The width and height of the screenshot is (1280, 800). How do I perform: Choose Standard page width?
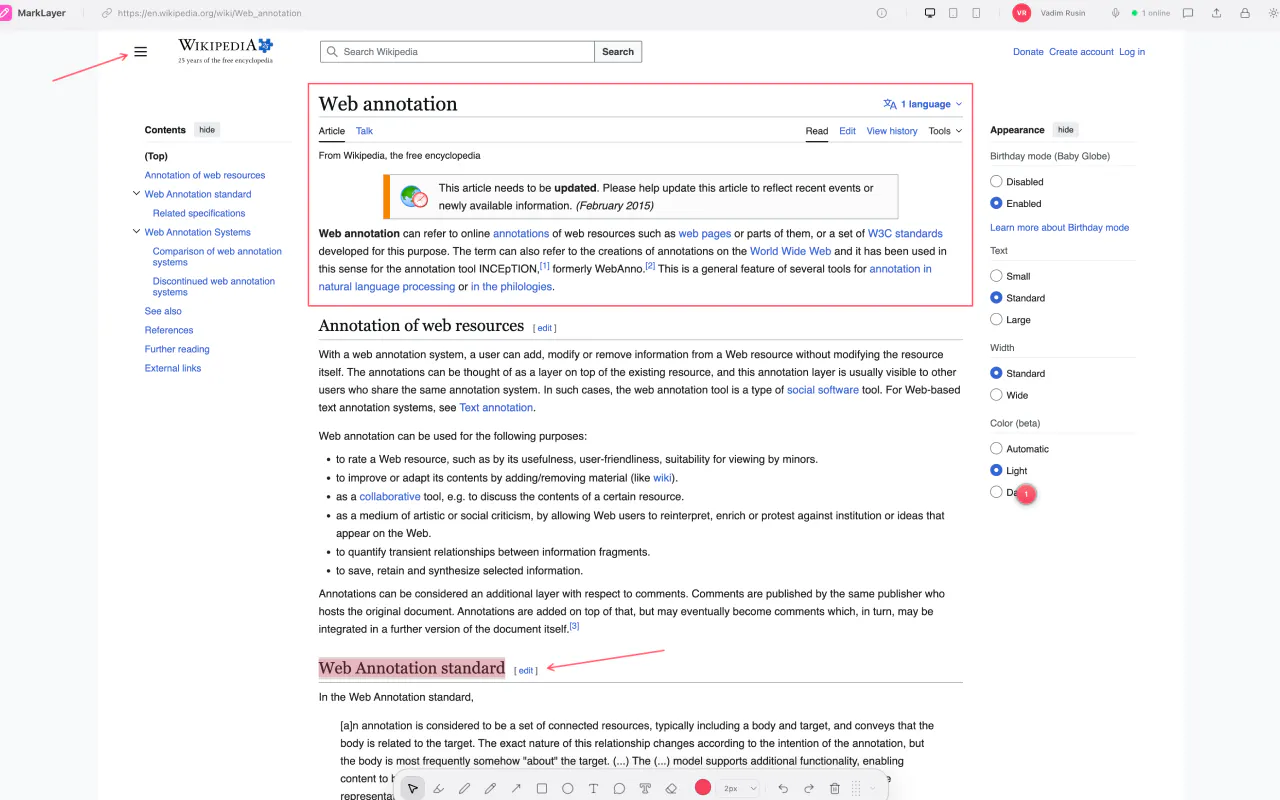996,373
